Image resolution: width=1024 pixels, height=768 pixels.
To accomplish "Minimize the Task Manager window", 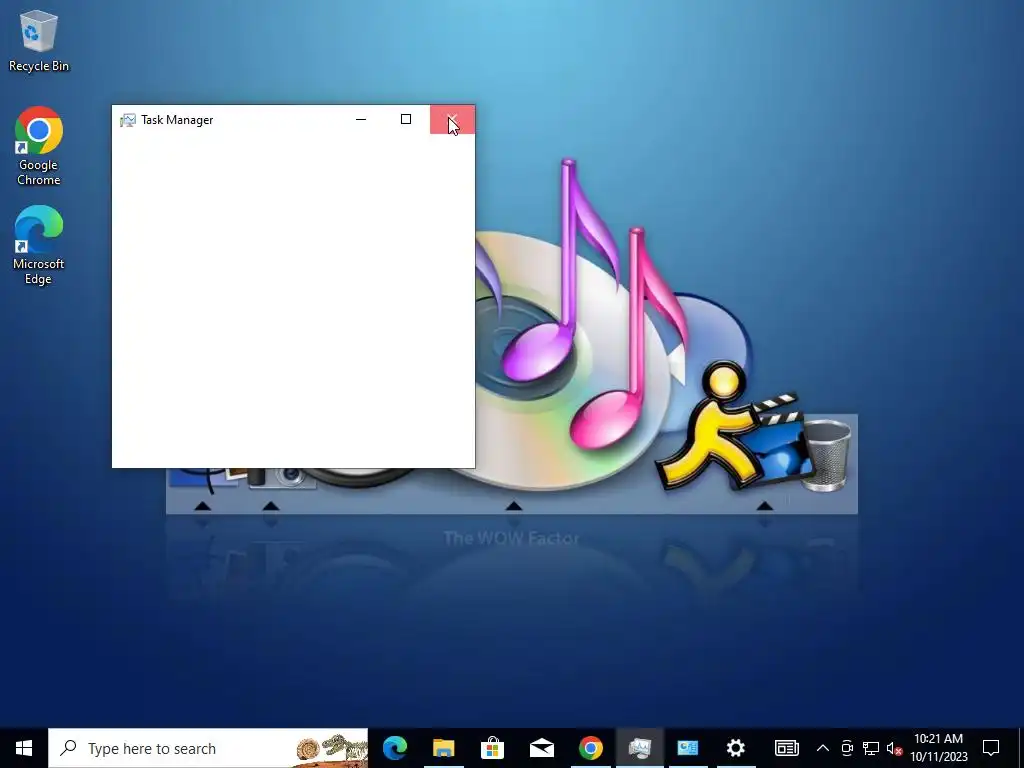I will pos(361,120).
